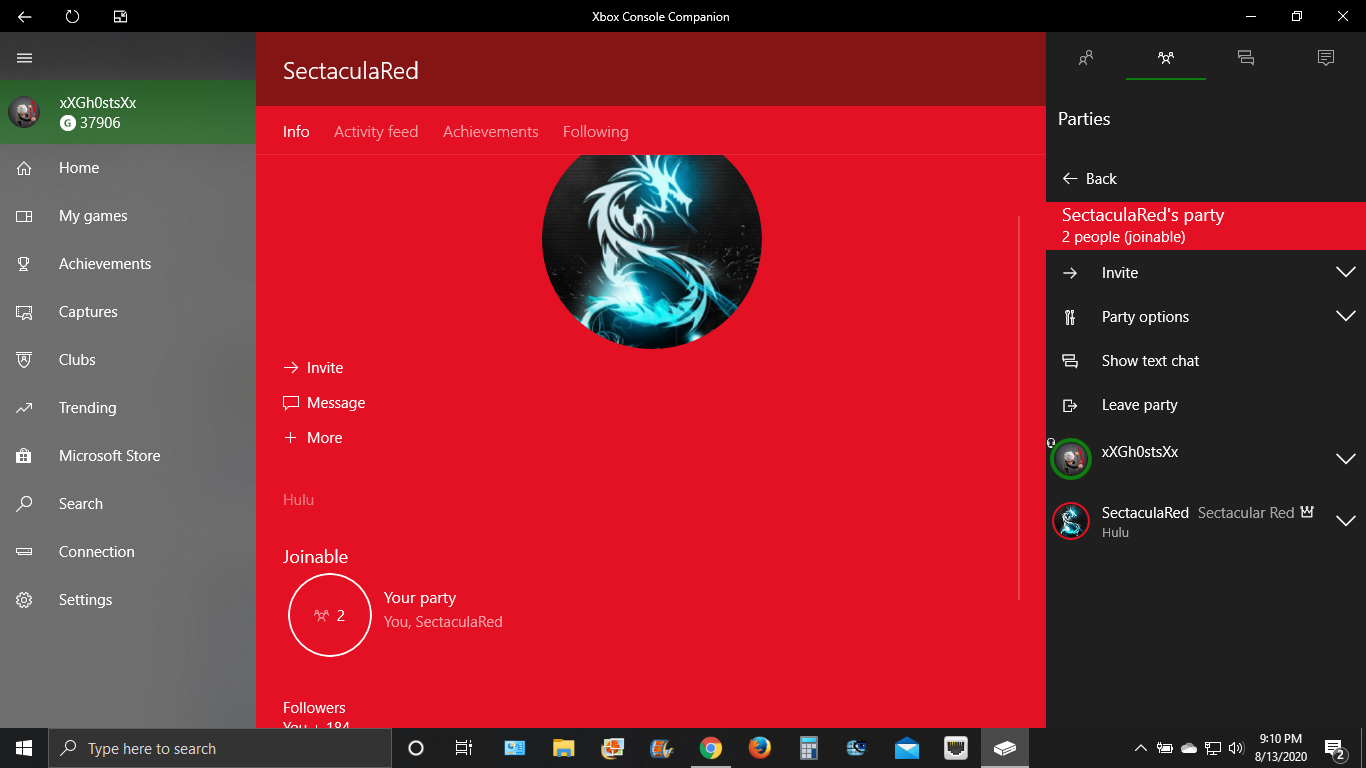
Task: Click Show text chat
Action: pyautogui.click(x=1150, y=361)
